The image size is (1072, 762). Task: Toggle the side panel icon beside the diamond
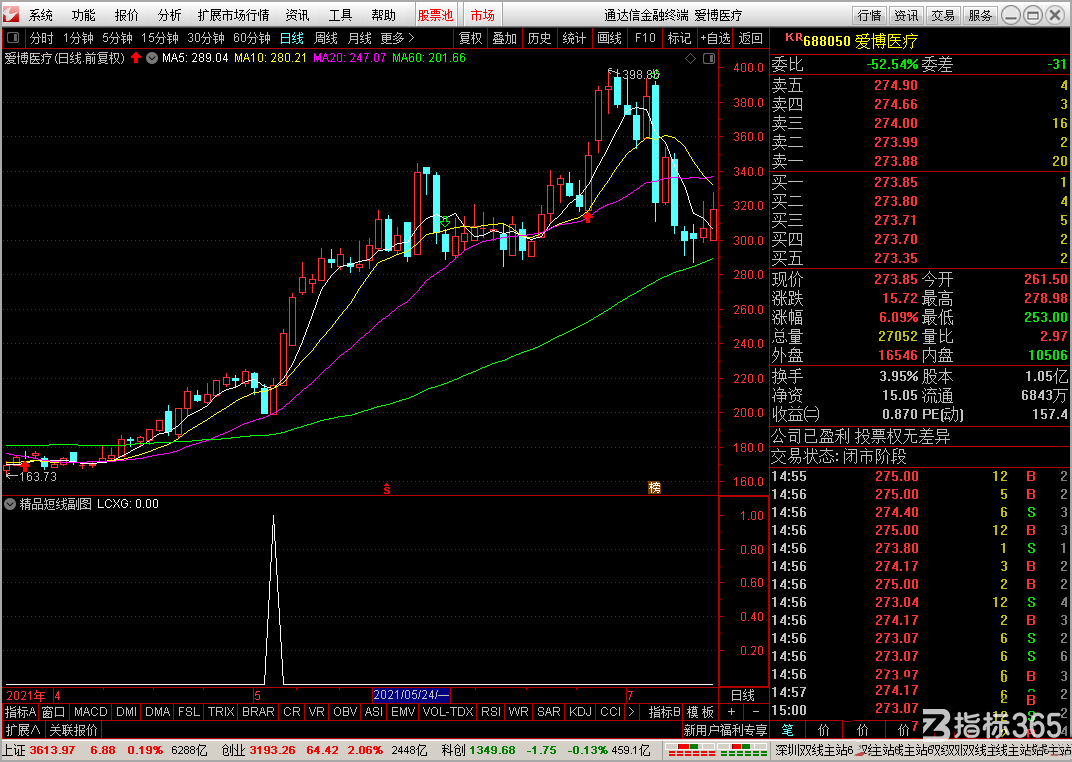709,59
